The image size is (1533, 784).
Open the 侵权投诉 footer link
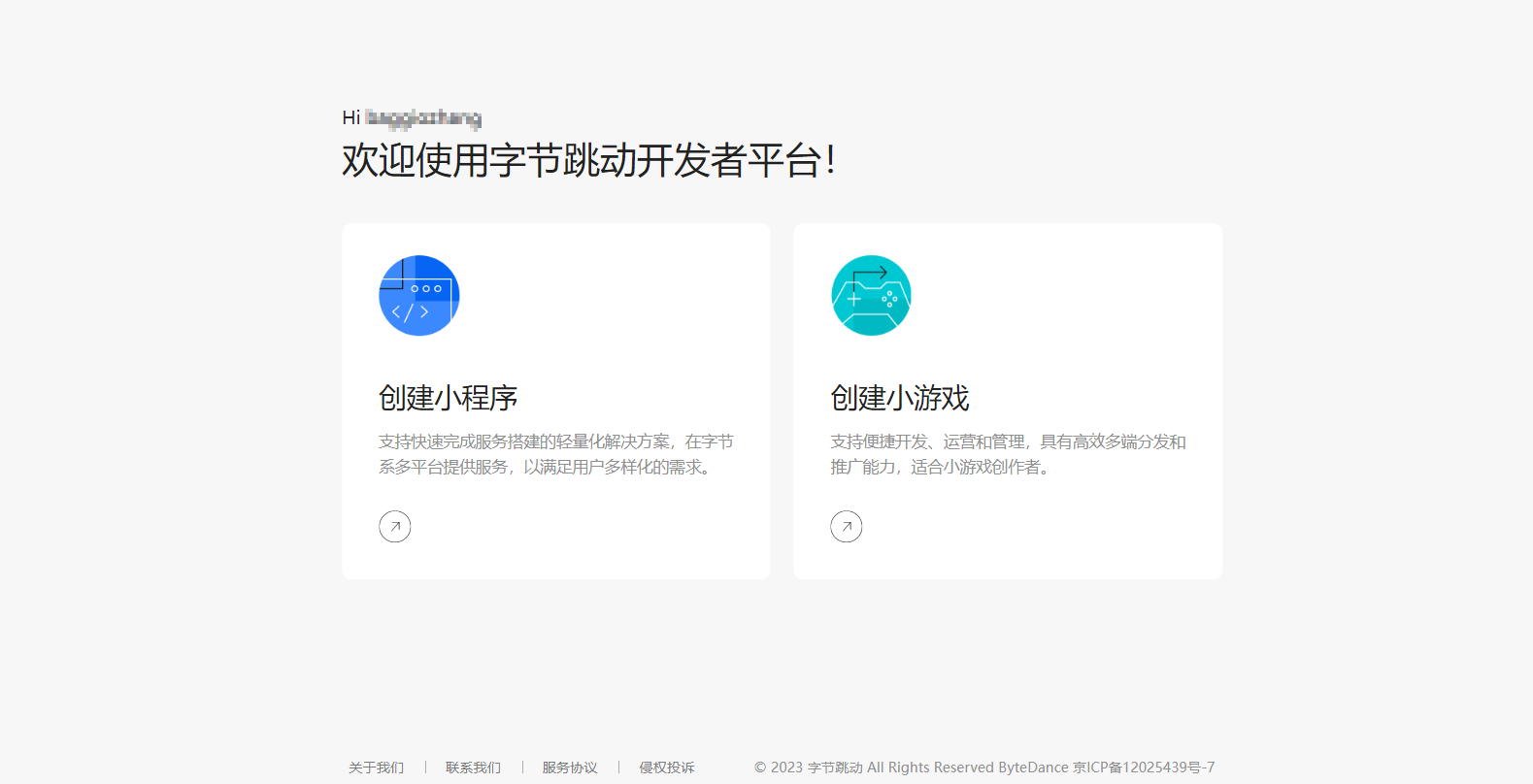tap(667, 768)
